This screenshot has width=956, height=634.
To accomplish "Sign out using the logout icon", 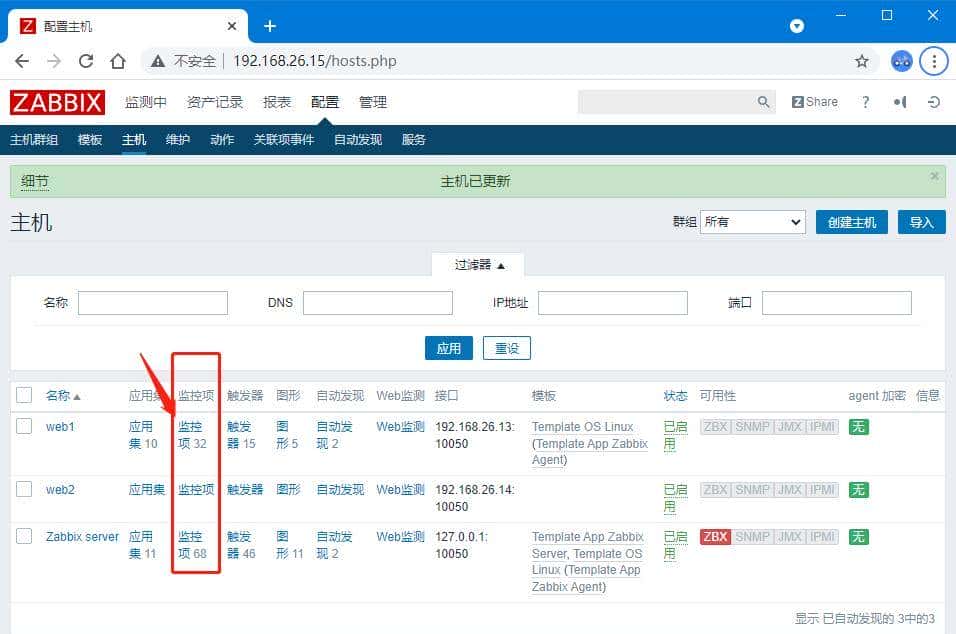I will point(932,101).
